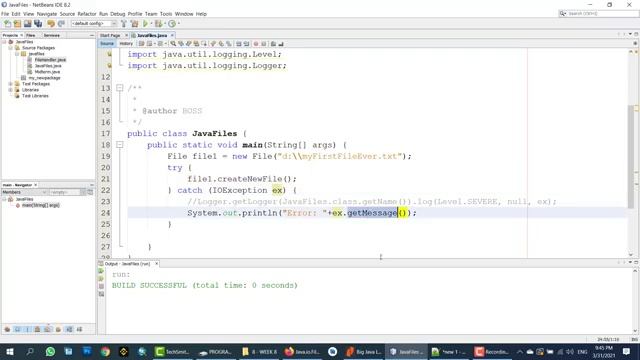The width and height of the screenshot is (640, 360).
Task: Click the ENG language indicator in system tray
Action: [582, 351]
